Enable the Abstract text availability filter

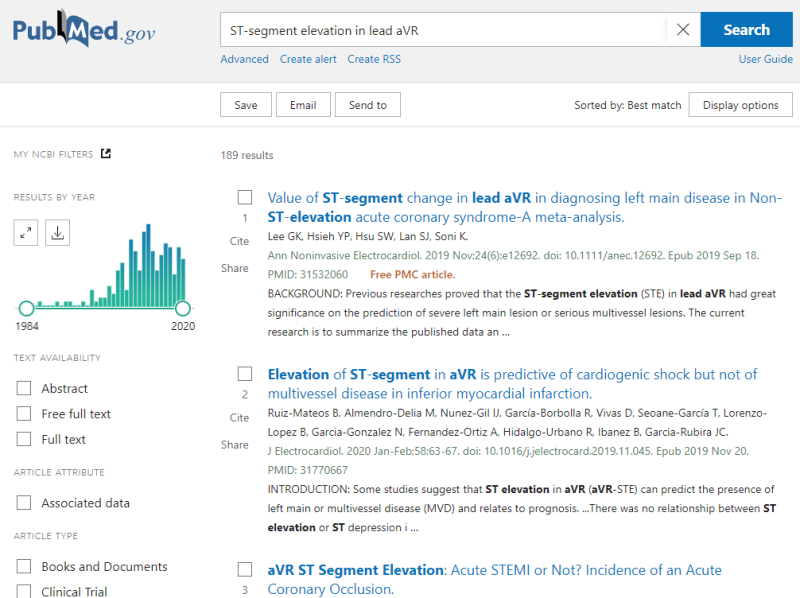[x=23, y=388]
